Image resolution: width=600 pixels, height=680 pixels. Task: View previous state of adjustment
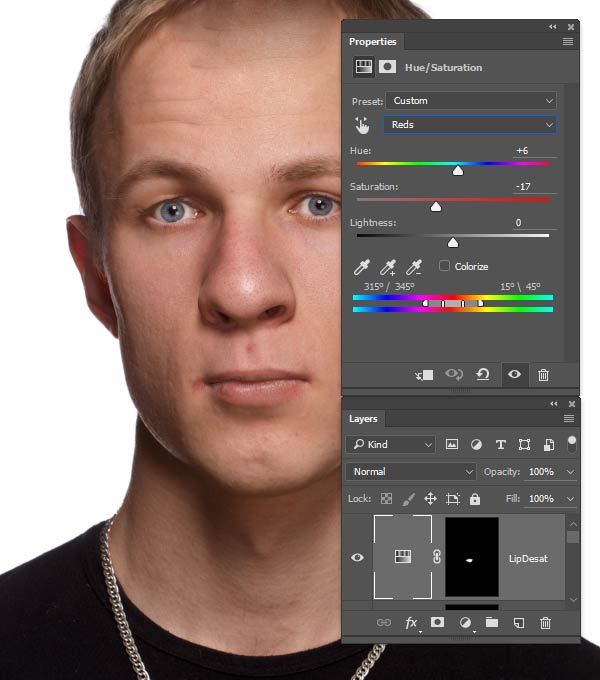tap(454, 374)
